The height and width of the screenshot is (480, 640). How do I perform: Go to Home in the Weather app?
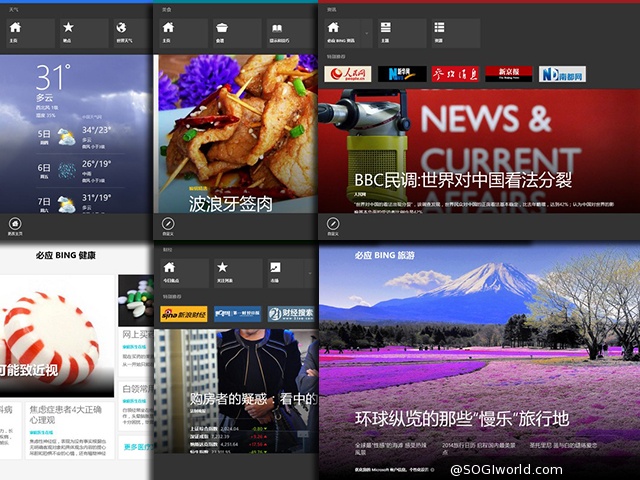point(30,33)
